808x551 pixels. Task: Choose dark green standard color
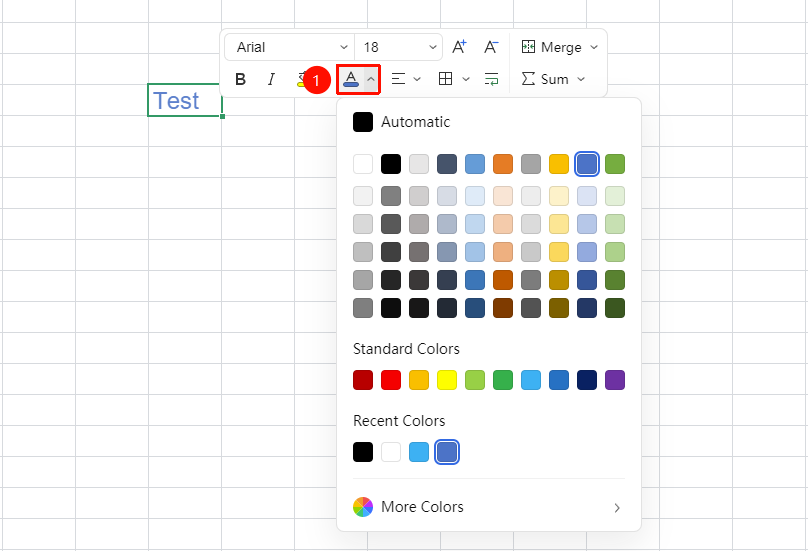tap(503, 380)
